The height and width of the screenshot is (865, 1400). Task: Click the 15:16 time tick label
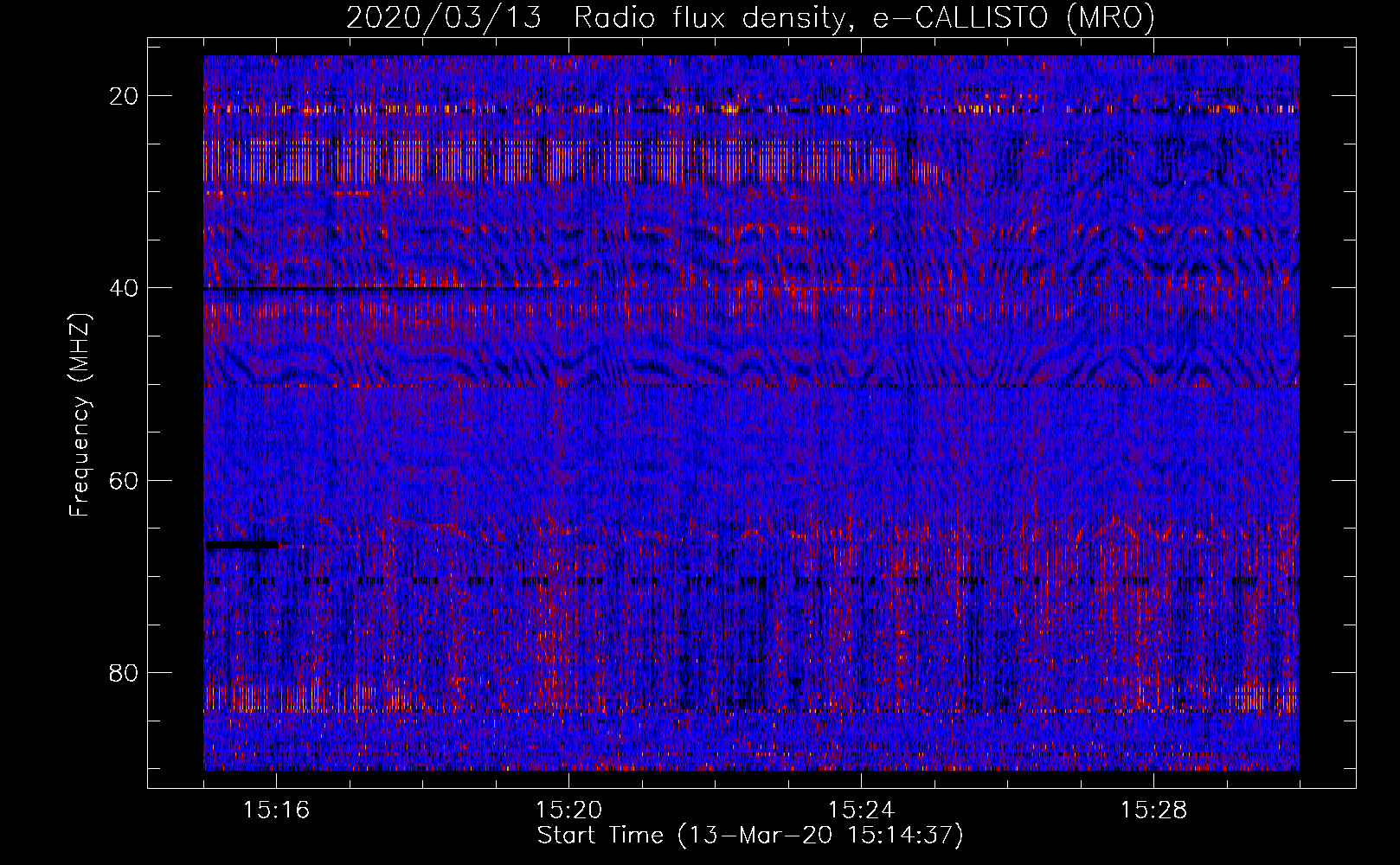click(276, 811)
